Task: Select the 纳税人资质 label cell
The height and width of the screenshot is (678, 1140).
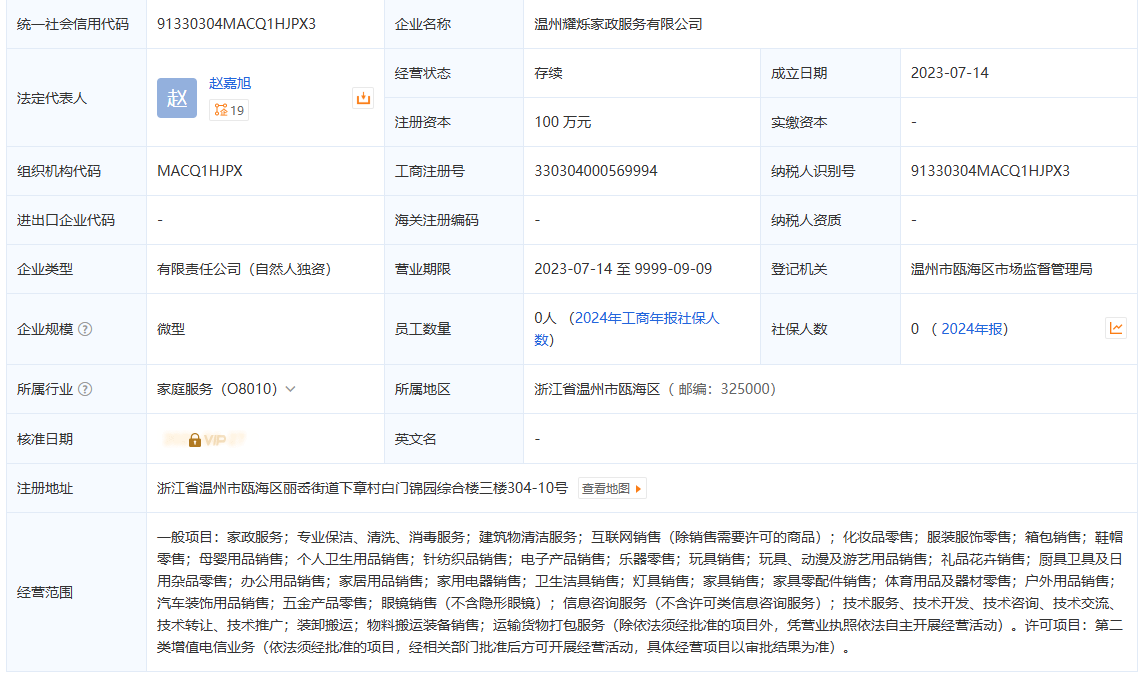Action: click(830, 220)
